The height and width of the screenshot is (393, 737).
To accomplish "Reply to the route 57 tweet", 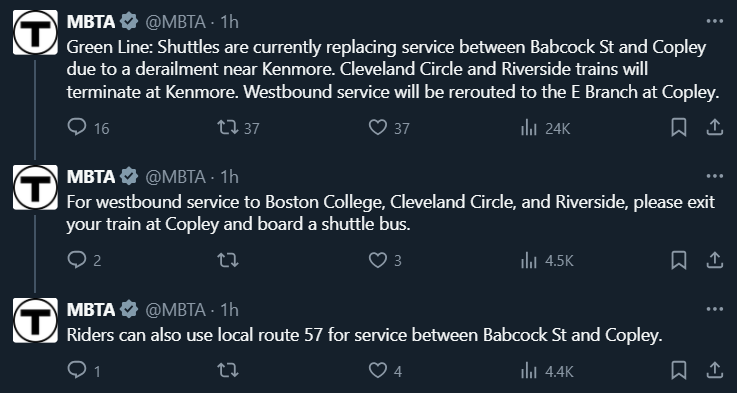I will [x=84, y=371].
